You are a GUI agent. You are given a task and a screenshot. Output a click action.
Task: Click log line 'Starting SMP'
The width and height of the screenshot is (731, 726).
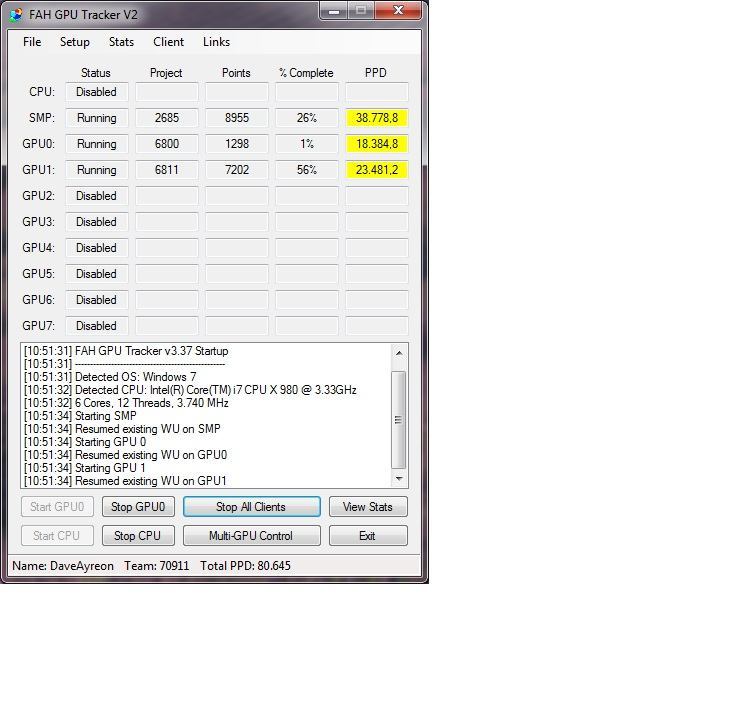pyautogui.click(x=80, y=416)
